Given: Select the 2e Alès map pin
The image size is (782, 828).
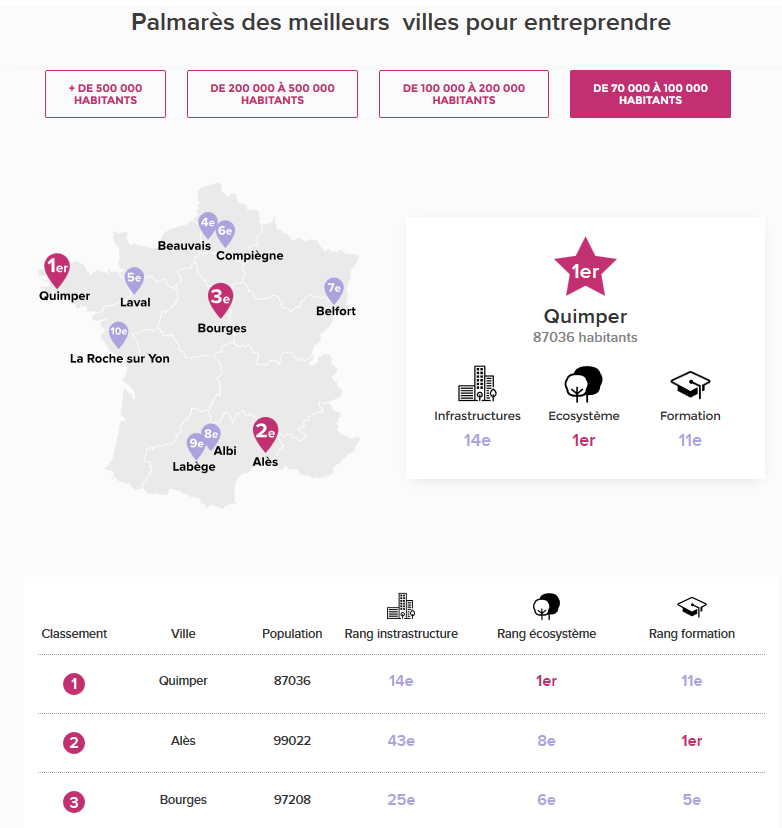Looking at the screenshot, I should pyautogui.click(x=265, y=434).
